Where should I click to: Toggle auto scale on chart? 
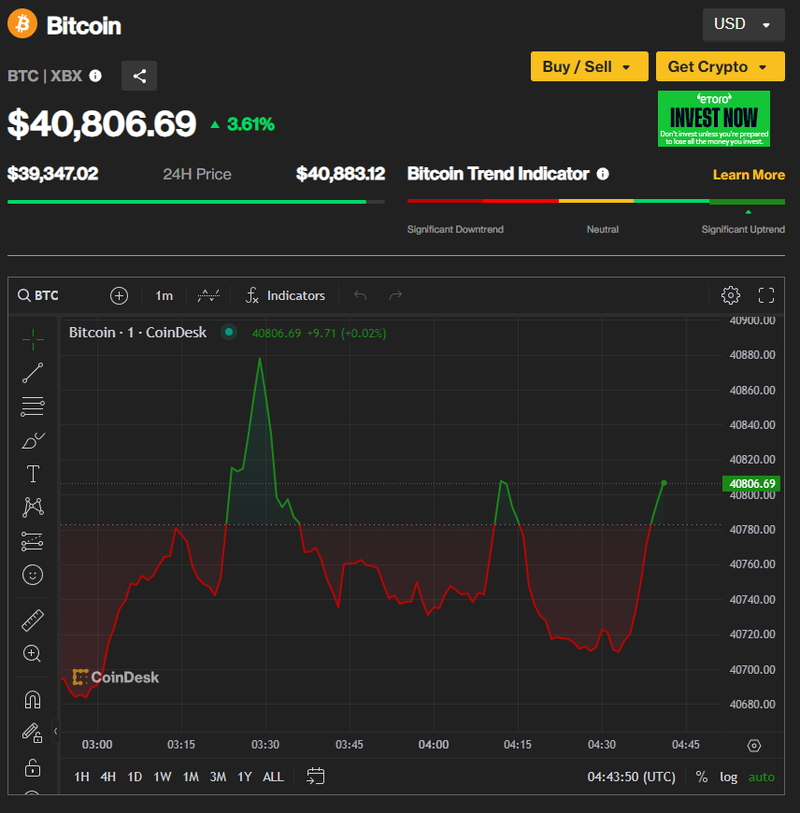(x=761, y=777)
